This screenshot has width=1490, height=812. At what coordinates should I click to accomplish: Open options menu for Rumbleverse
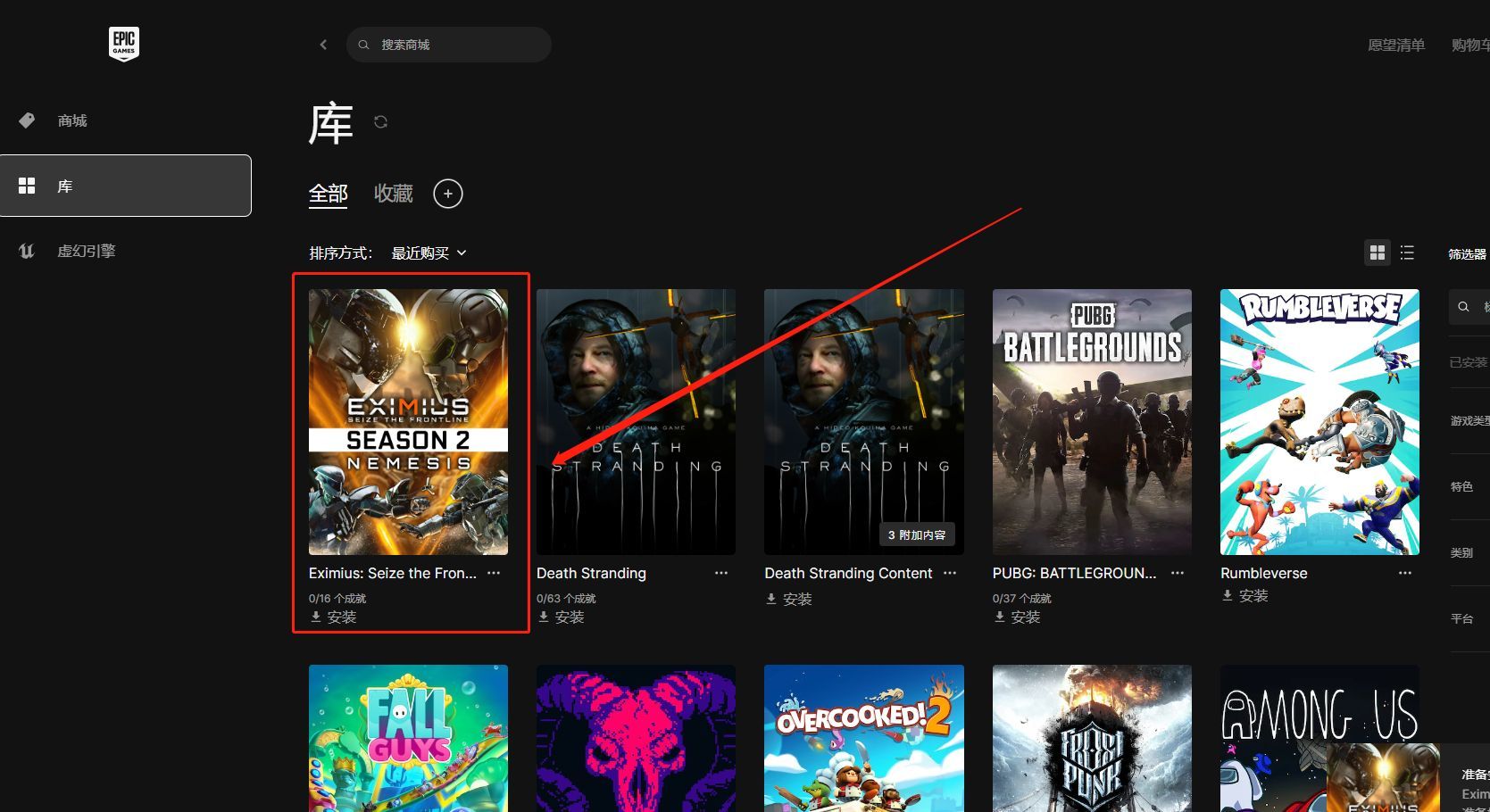click(1404, 573)
